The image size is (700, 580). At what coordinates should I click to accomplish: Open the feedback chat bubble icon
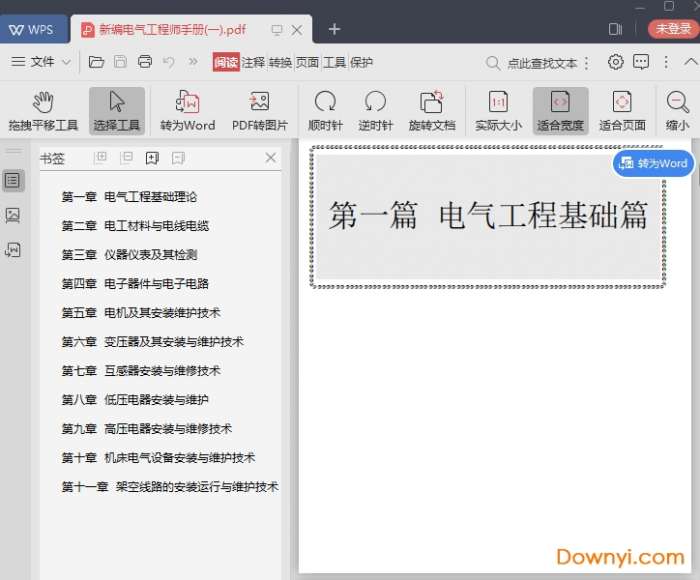(x=641, y=62)
